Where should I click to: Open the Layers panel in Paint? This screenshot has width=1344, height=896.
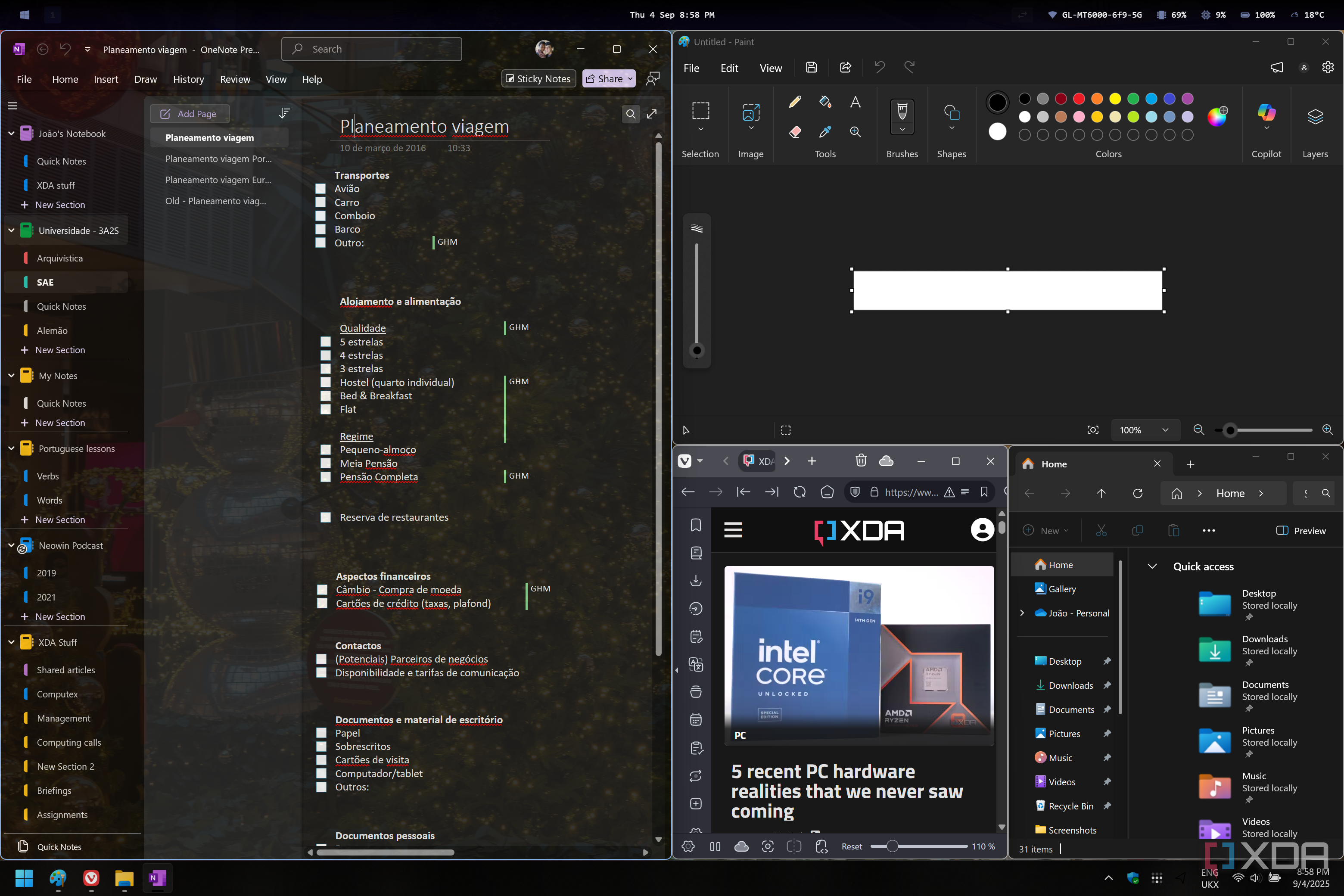1315,117
